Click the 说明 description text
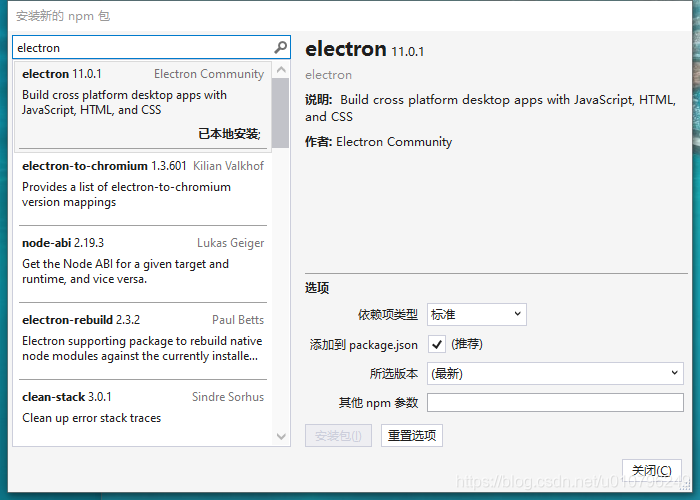 point(491,108)
